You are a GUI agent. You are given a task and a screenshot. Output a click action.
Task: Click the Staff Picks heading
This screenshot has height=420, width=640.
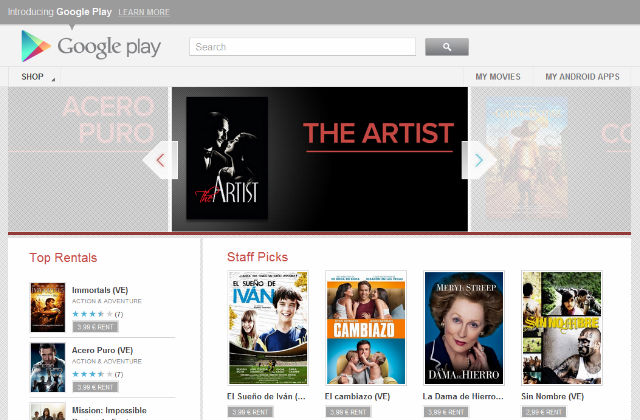tap(257, 257)
